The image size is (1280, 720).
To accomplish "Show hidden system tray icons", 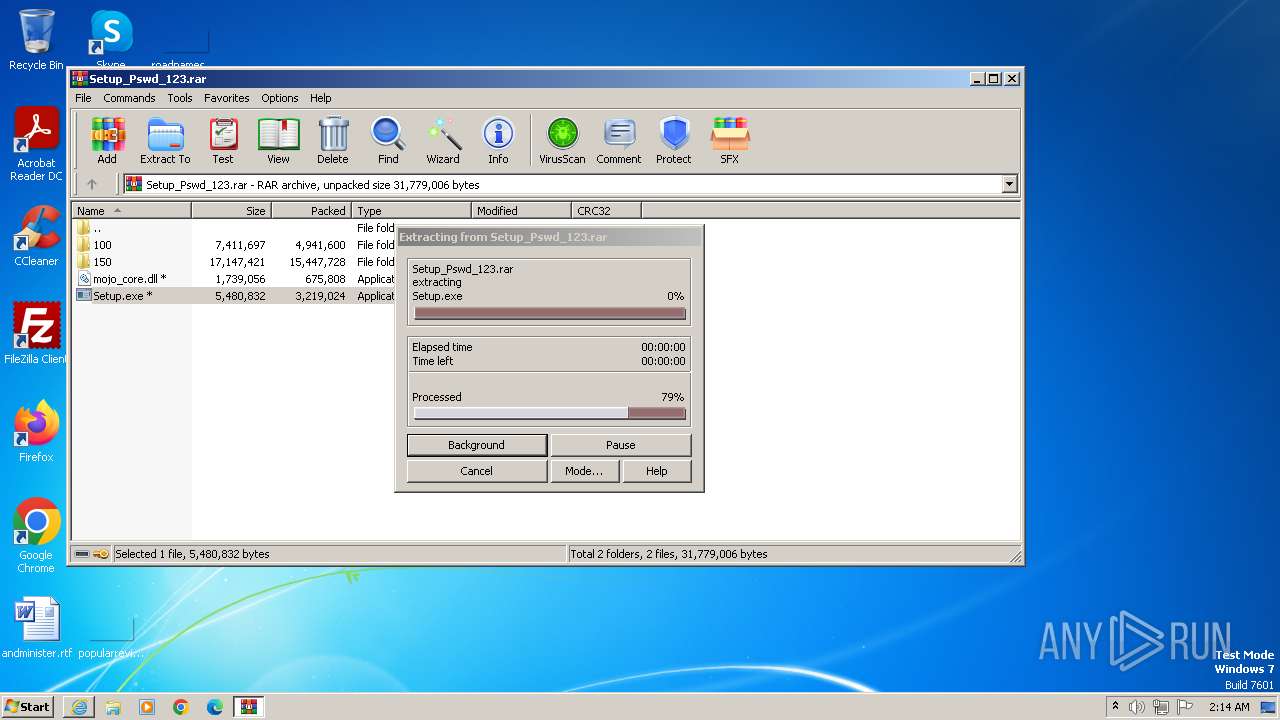I will point(1115,706).
